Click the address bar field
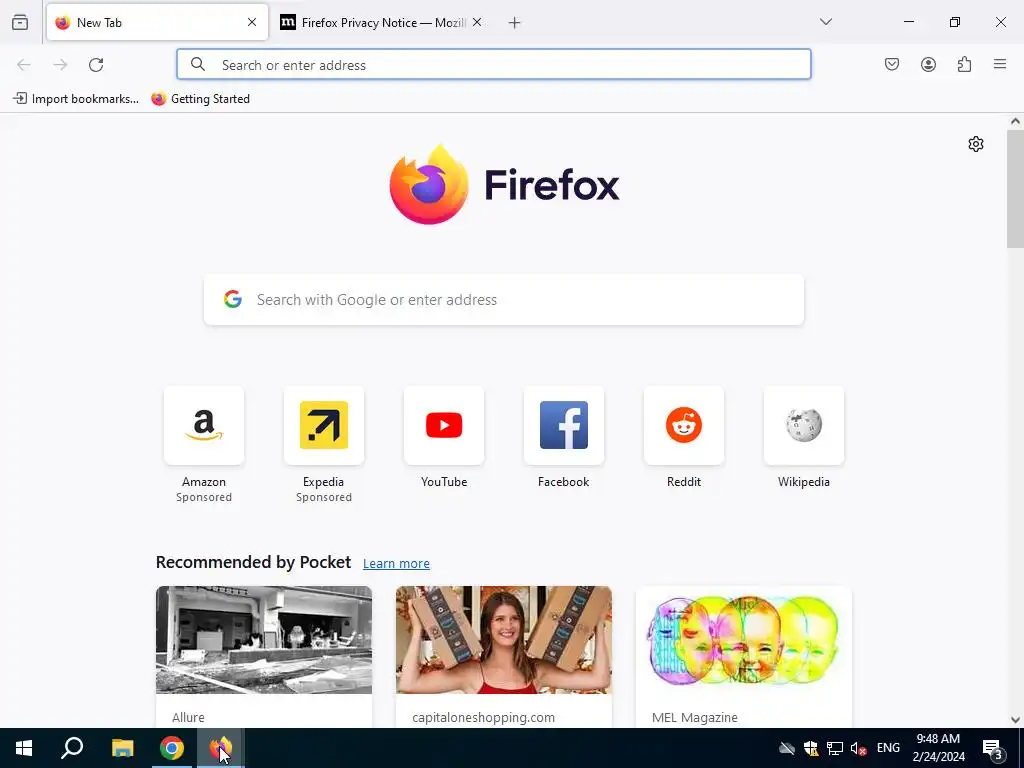Viewport: 1024px width, 768px height. click(x=494, y=65)
